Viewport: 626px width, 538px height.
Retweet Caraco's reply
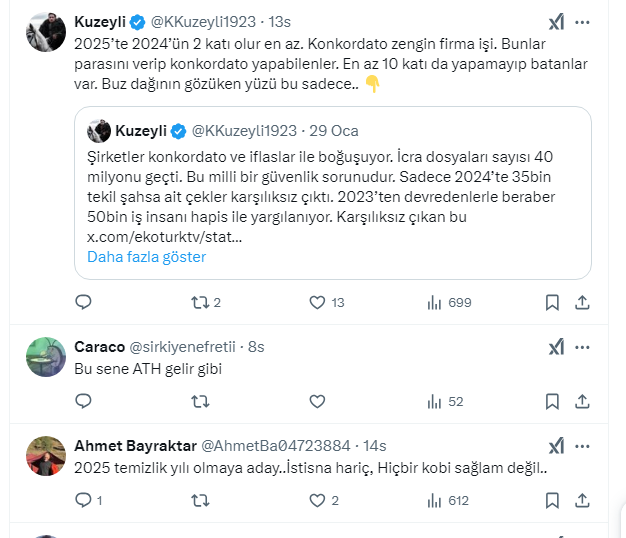coord(200,401)
